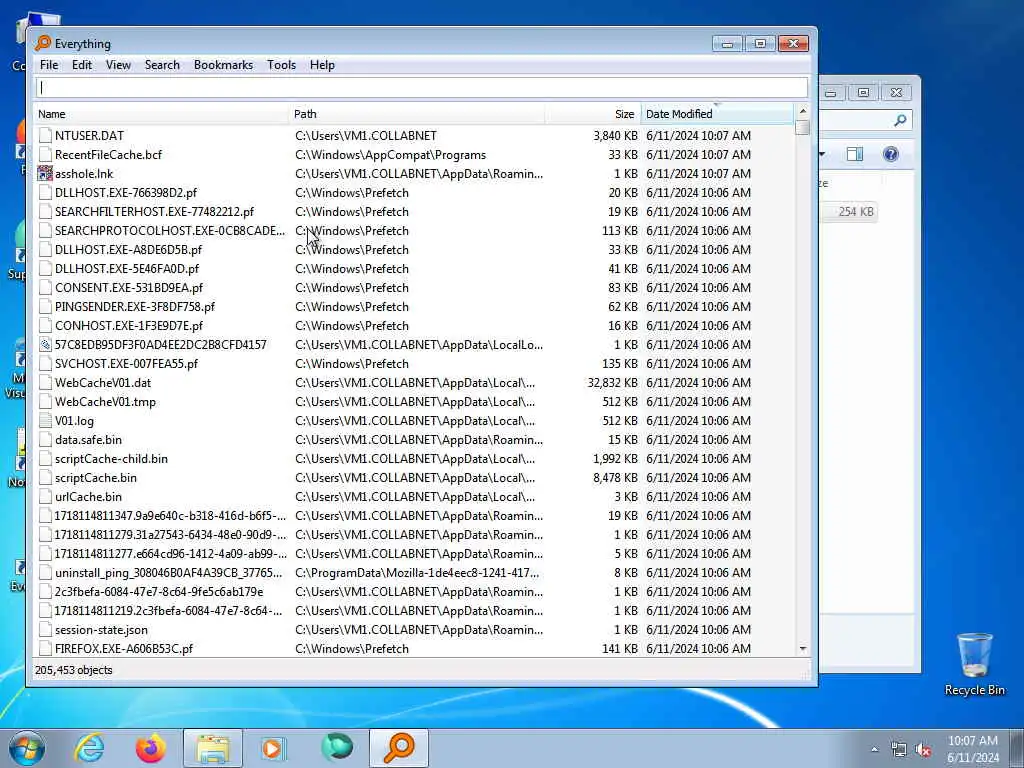Click Everything taskbar button

399,748
